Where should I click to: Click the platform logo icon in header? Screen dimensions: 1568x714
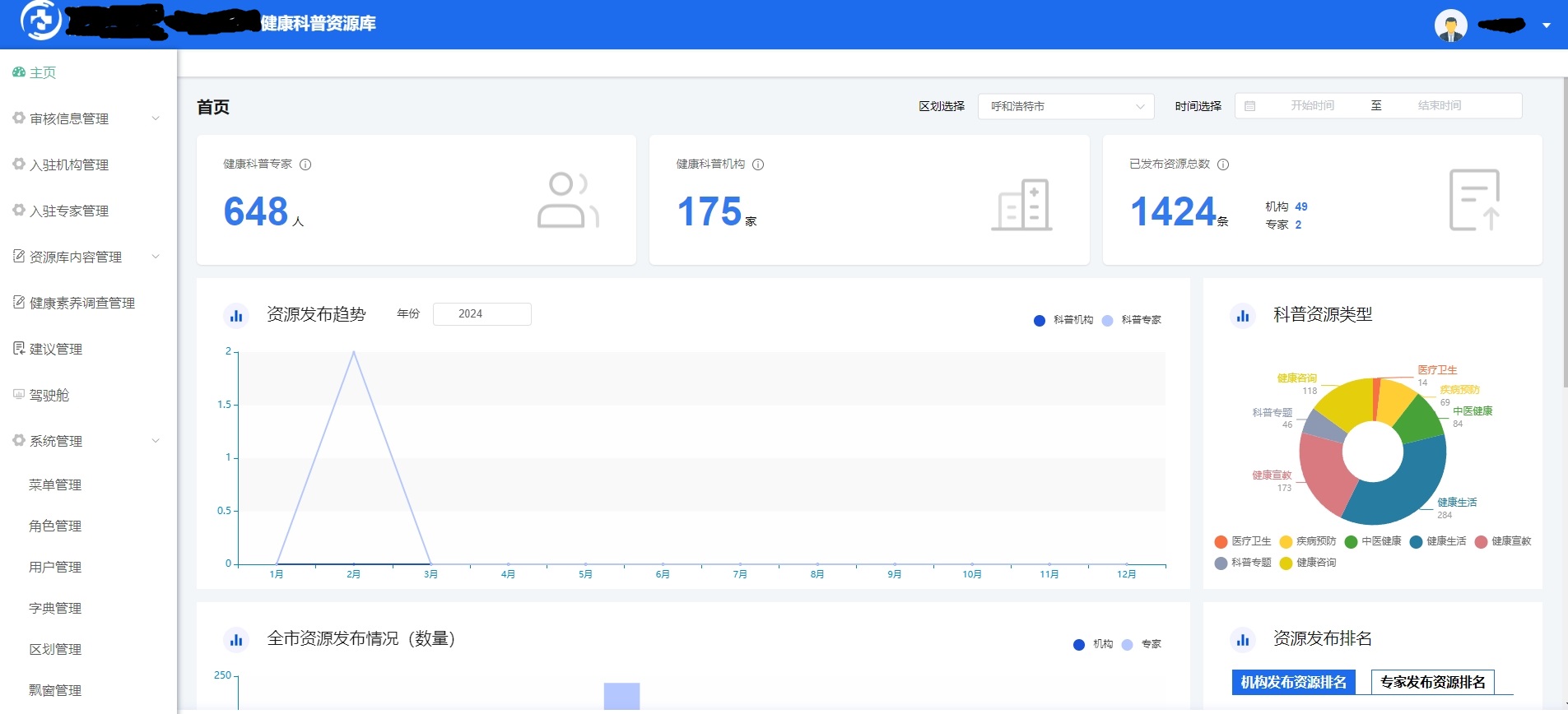point(40,20)
